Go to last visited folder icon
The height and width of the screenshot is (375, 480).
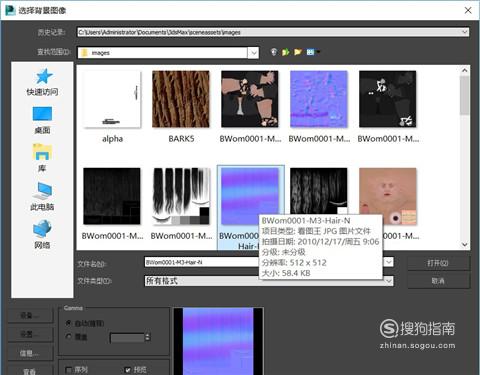click(x=274, y=52)
